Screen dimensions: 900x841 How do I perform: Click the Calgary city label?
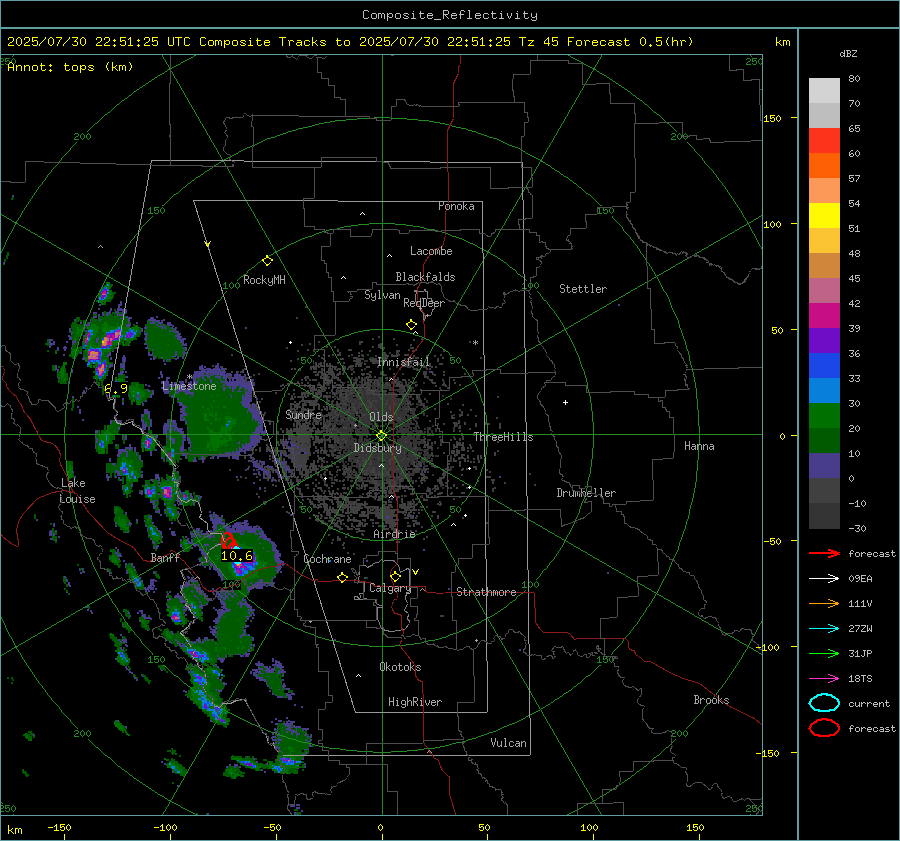click(390, 588)
